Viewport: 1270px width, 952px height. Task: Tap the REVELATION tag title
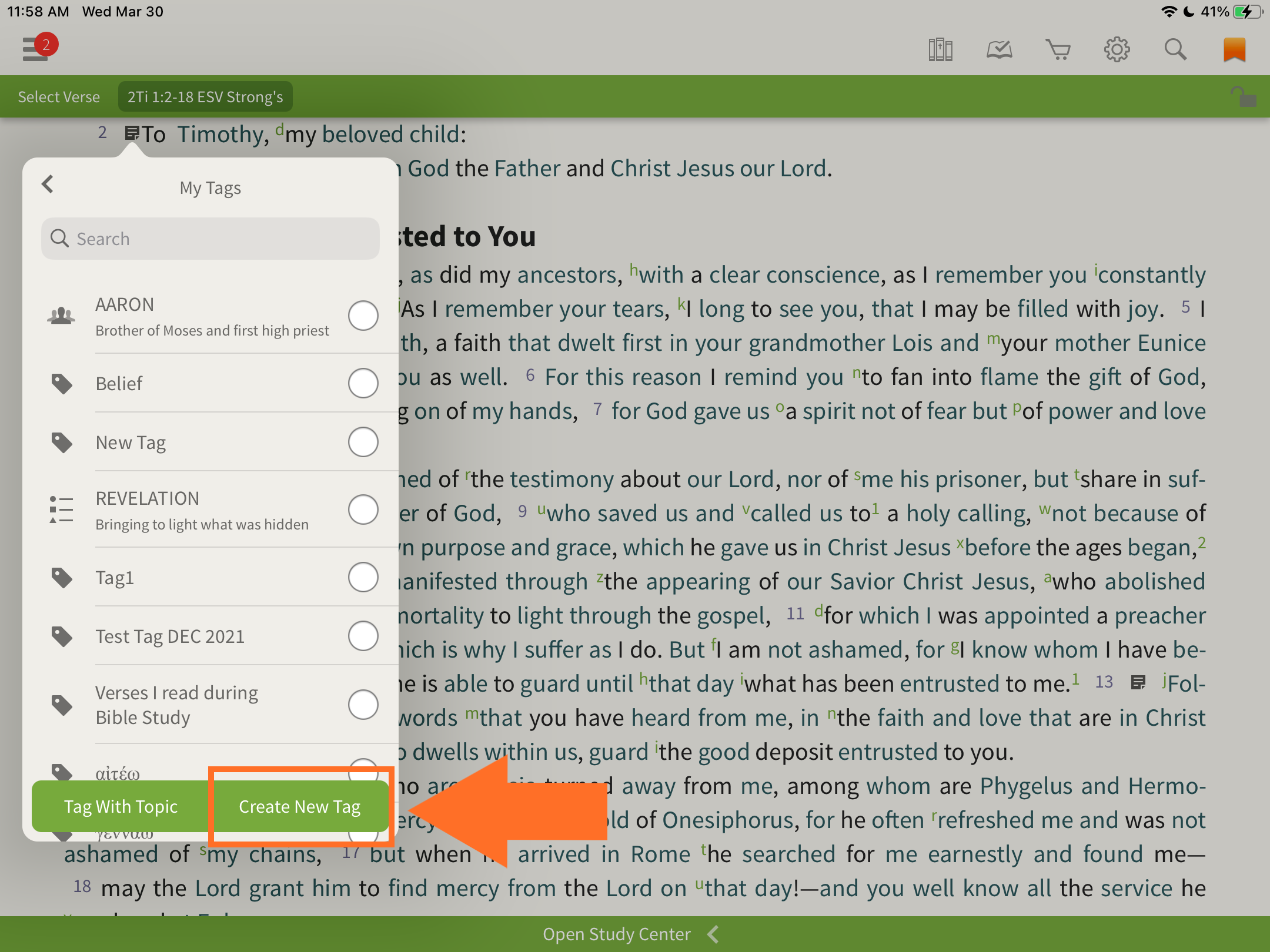click(147, 498)
